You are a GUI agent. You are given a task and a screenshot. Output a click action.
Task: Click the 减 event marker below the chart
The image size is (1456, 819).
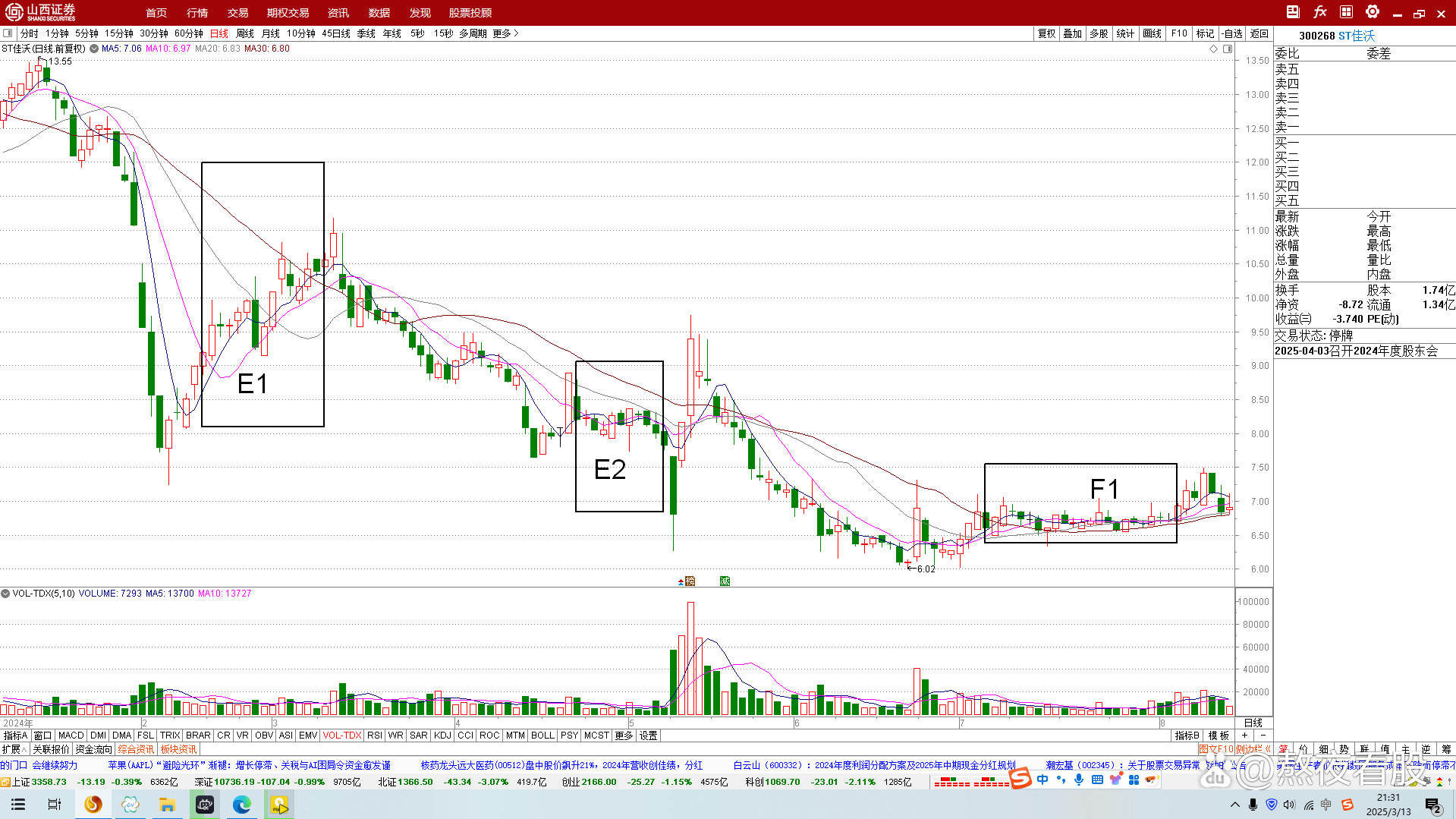coord(725,581)
